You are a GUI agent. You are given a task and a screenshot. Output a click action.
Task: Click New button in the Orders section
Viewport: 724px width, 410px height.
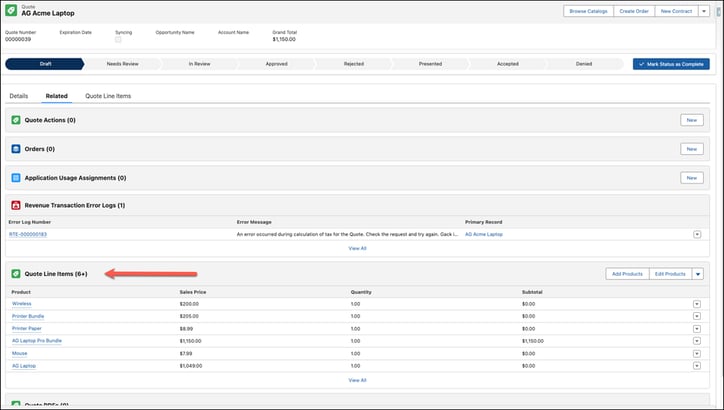(692, 149)
